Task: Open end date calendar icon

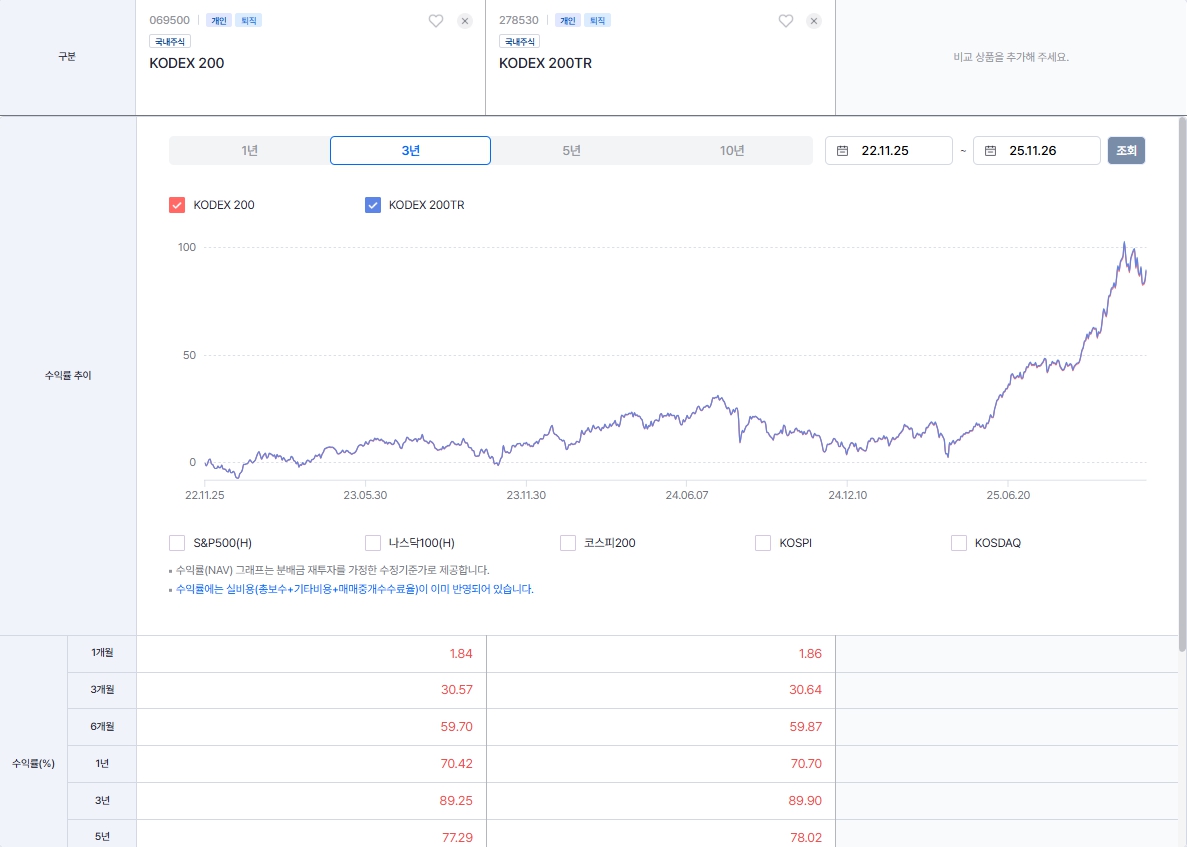Action: click(x=990, y=151)
